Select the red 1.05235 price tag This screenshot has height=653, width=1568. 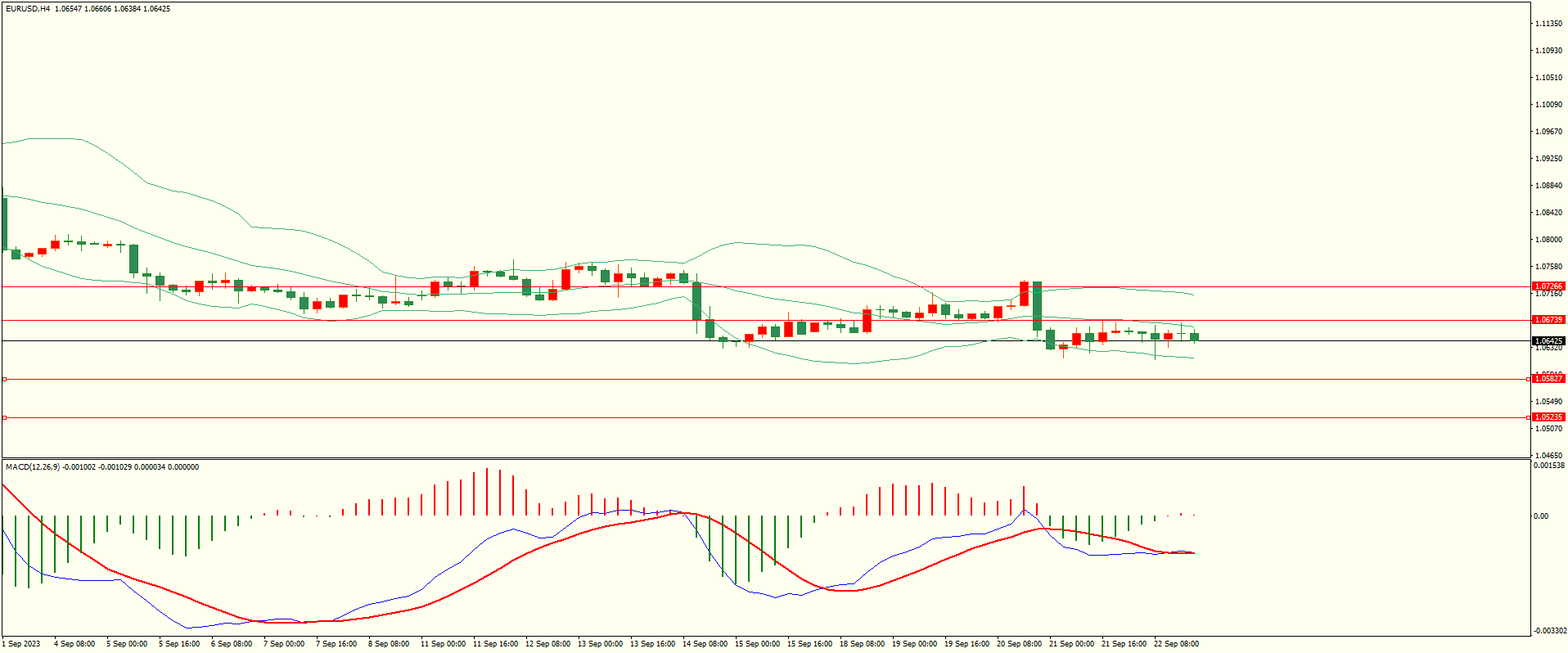(x=1548, y=417)
